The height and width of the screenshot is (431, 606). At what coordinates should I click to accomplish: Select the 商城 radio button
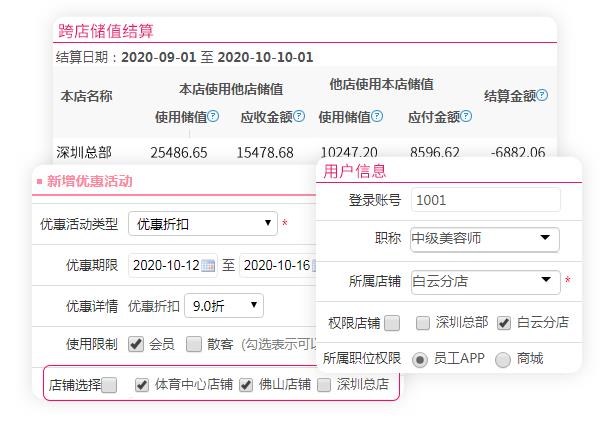(x=503, y=358)
